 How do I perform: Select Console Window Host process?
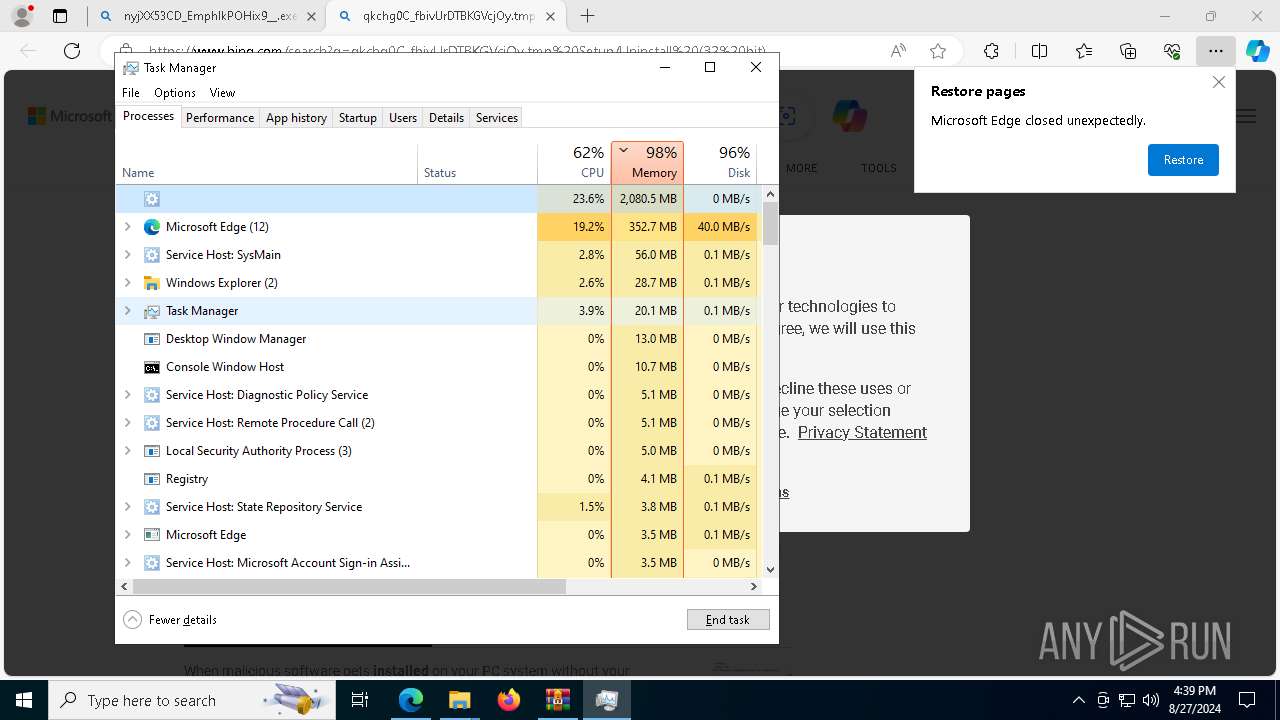pos(438,367)
